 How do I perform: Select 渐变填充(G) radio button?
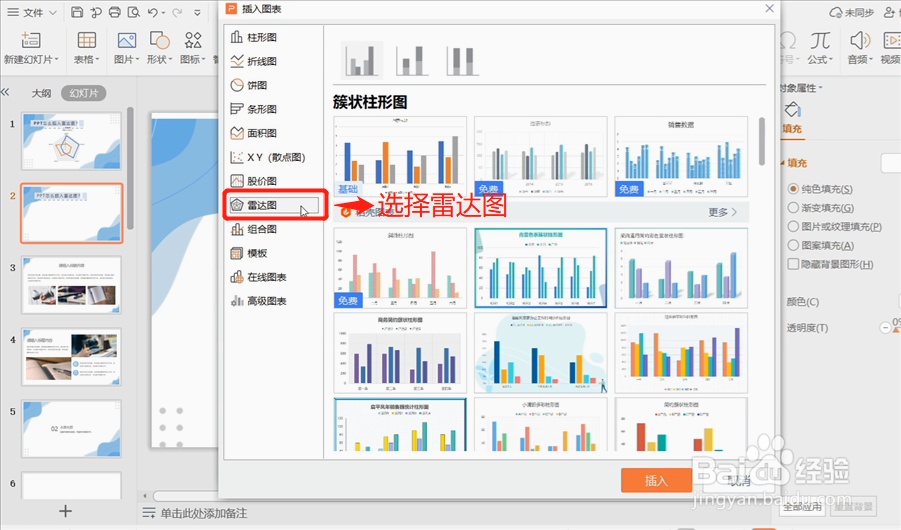click(793, 208)
